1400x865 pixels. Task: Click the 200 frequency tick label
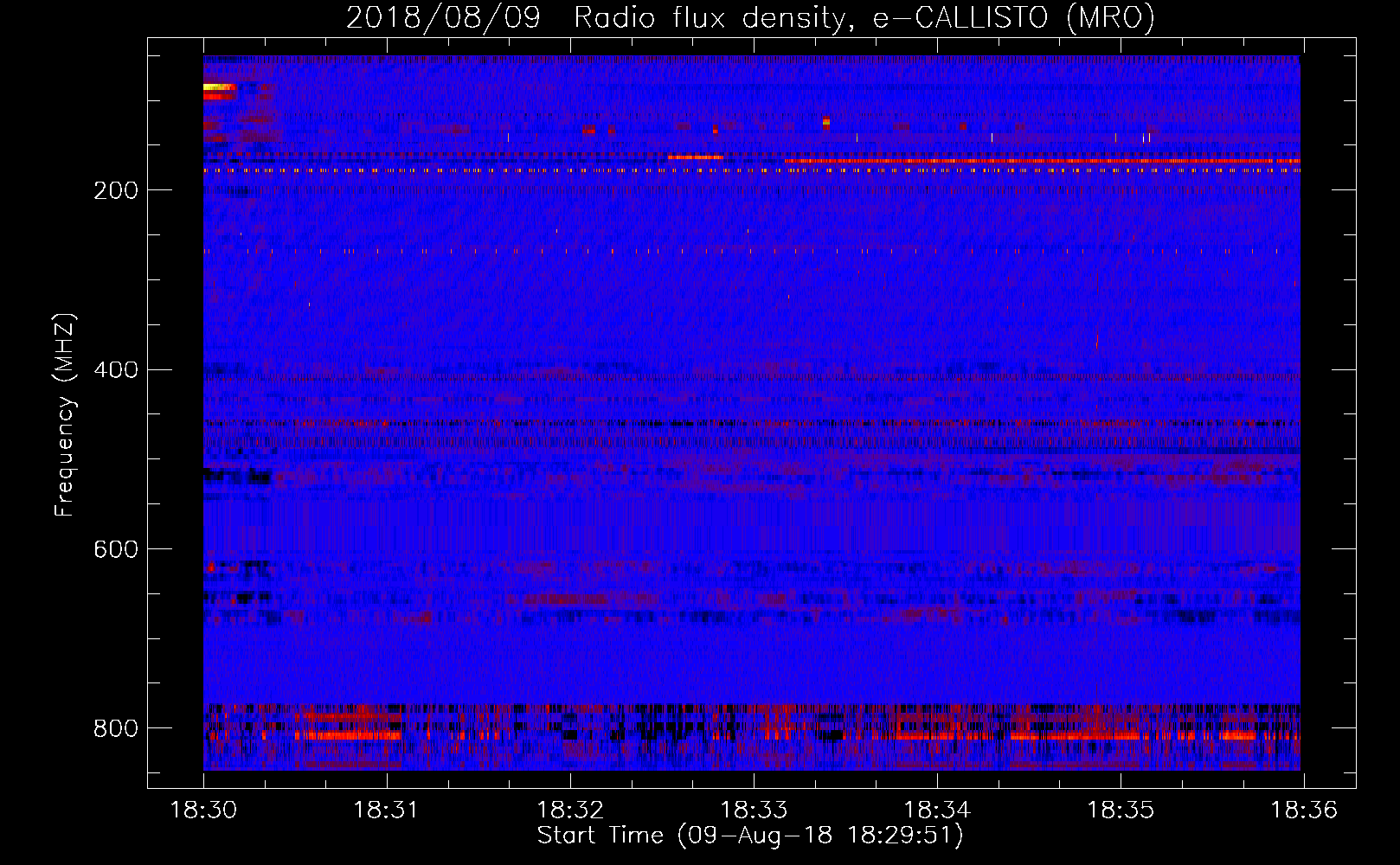[116, 190]
